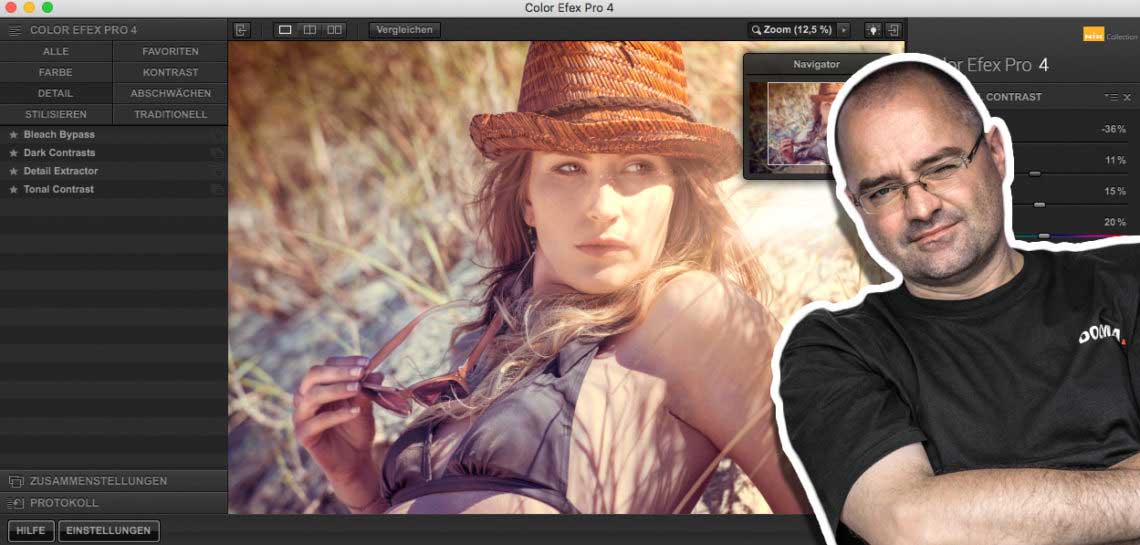Click the EINSTELLUNGEN button
1140x545 pixels.
click(108, 530)
